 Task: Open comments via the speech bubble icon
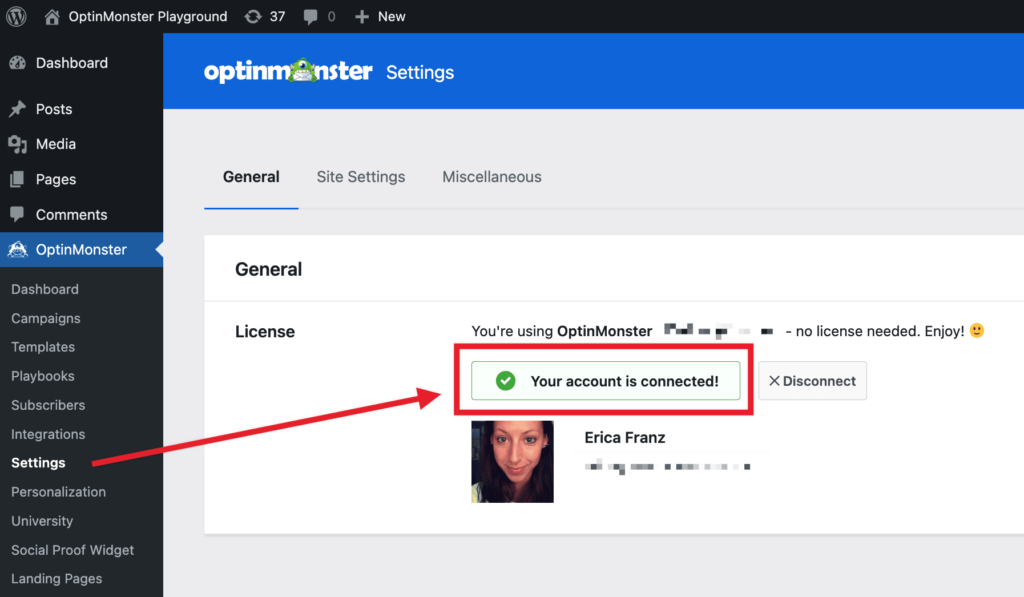tap(310, 16)
